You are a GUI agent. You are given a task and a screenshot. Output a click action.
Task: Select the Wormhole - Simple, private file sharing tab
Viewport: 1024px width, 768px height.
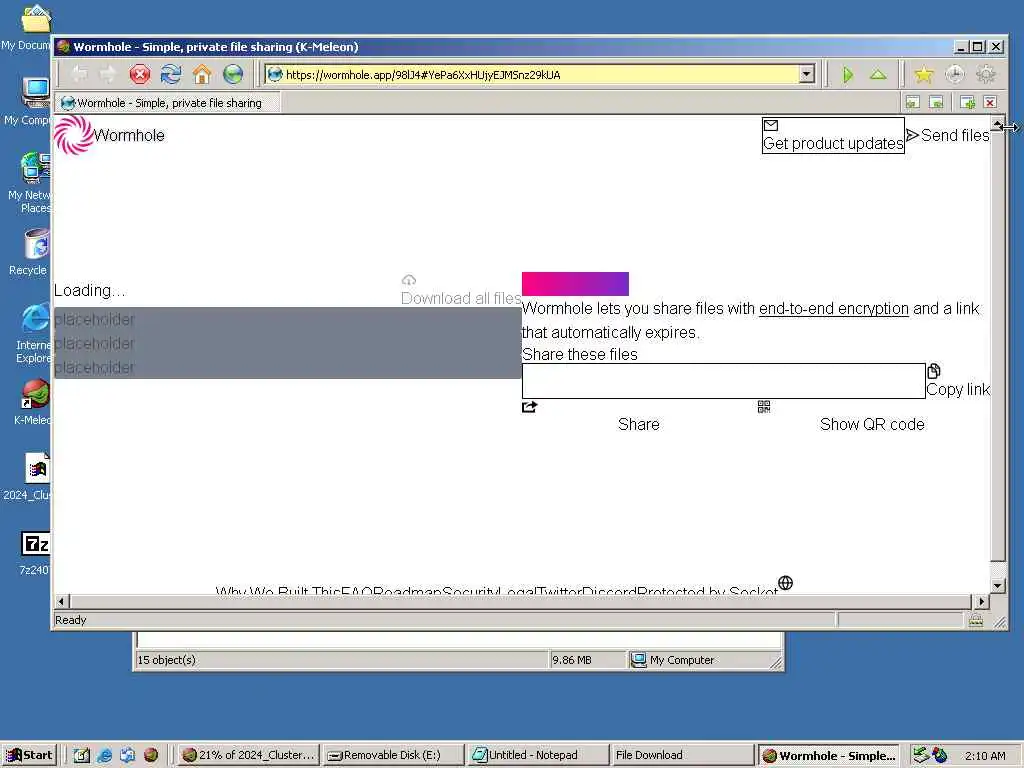coord(168,103)
